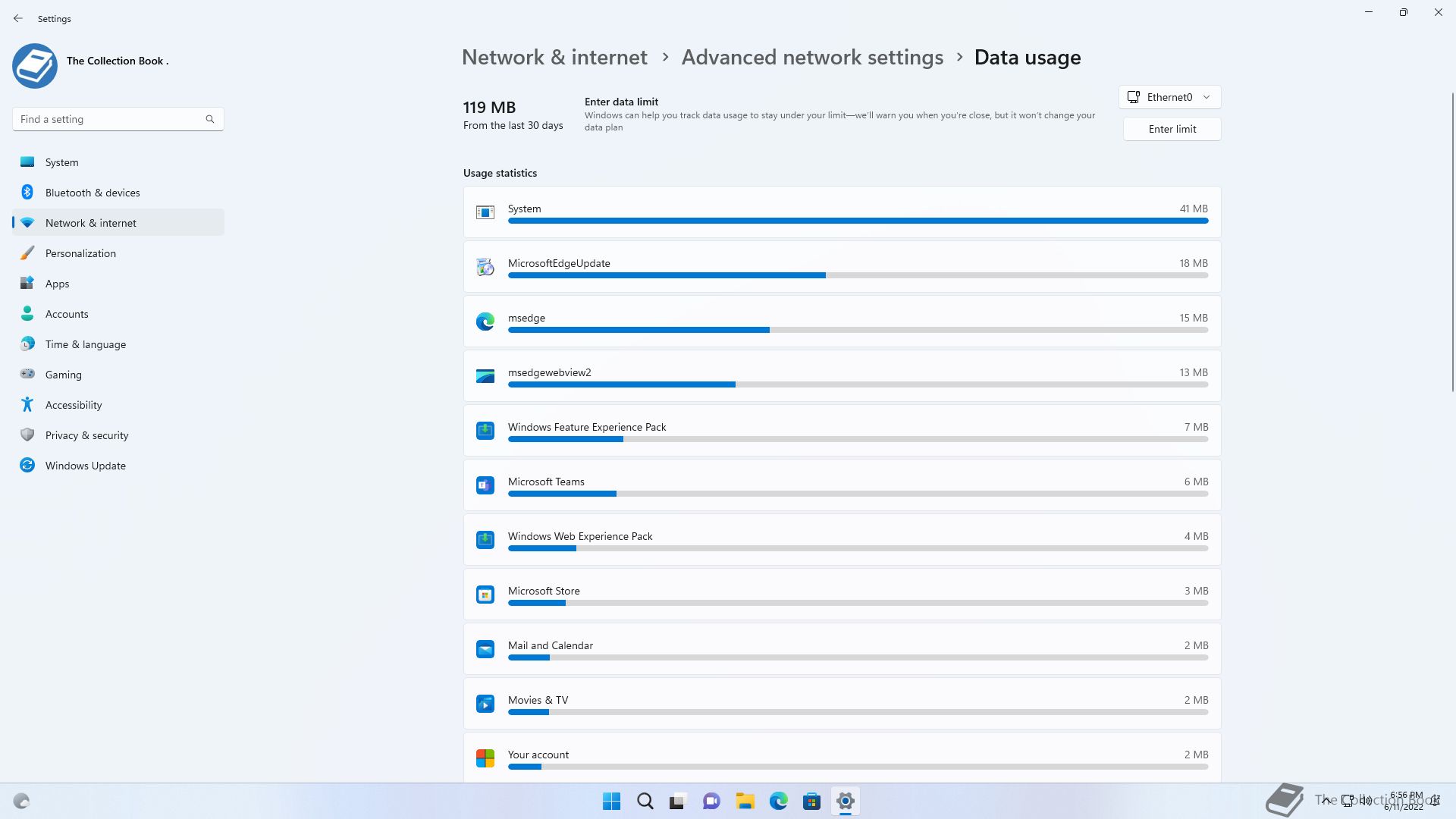Open taskbar Search

[645, 801]
